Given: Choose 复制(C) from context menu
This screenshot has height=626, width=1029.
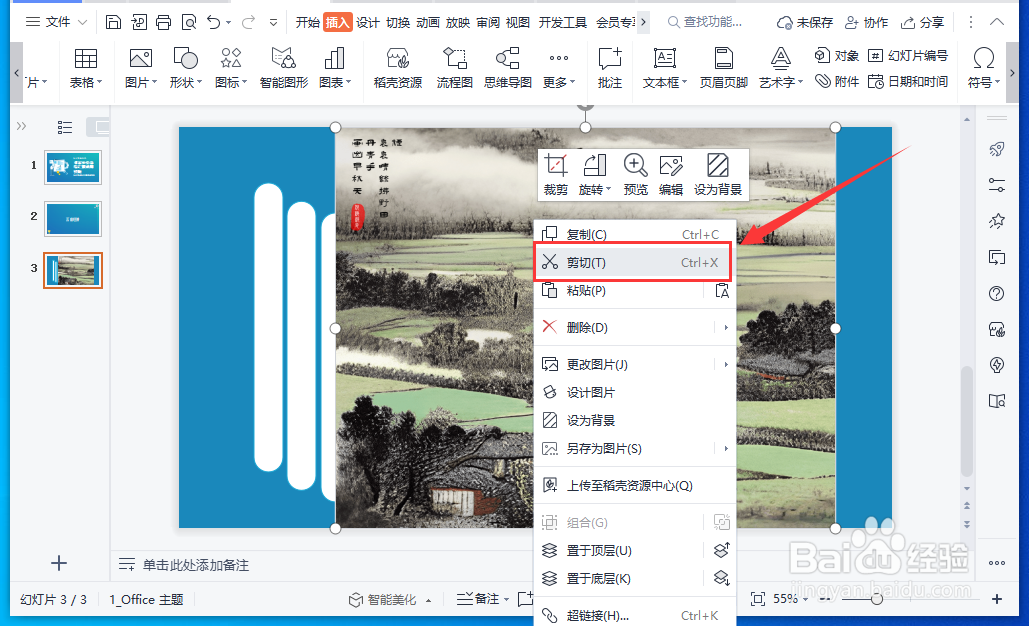Looking at the screenshot, I should coord(635,234).
